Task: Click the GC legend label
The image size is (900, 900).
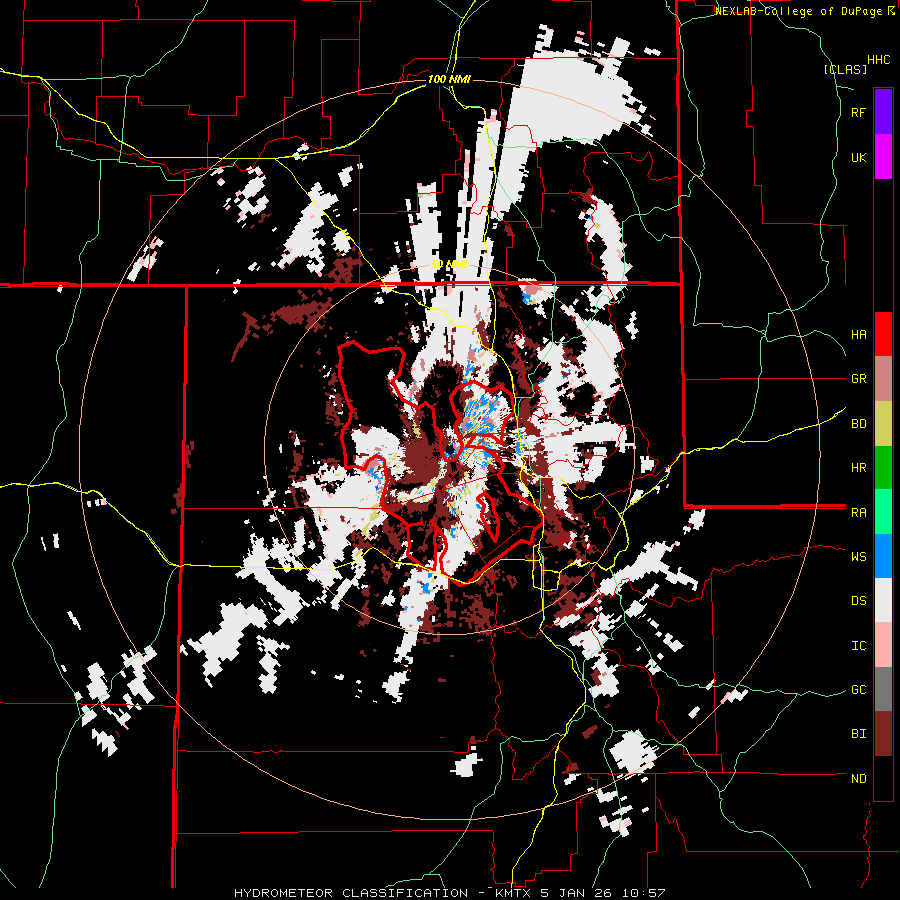Action: [858, 690]
